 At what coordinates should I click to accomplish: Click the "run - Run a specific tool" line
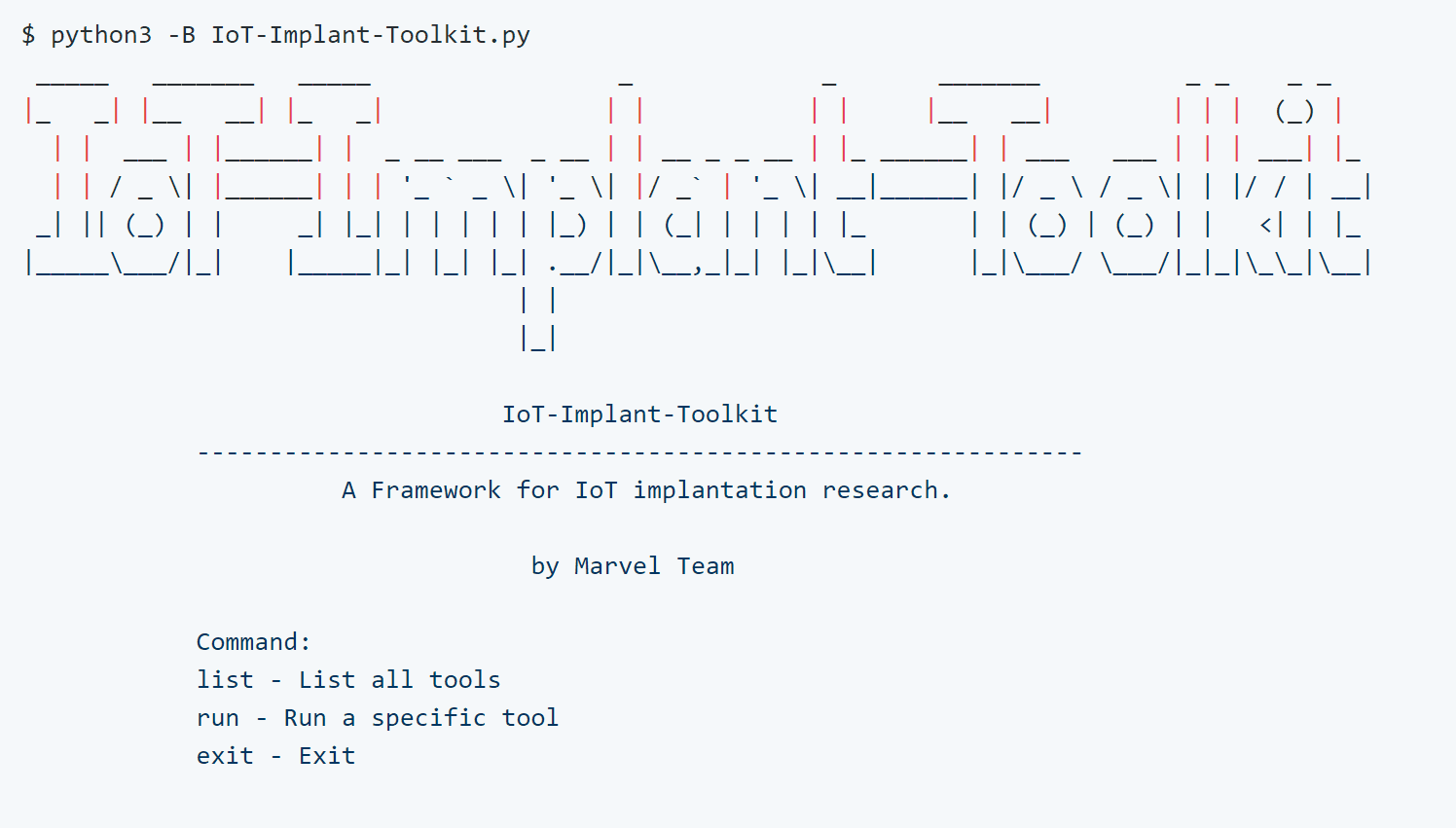click(378, 718)
